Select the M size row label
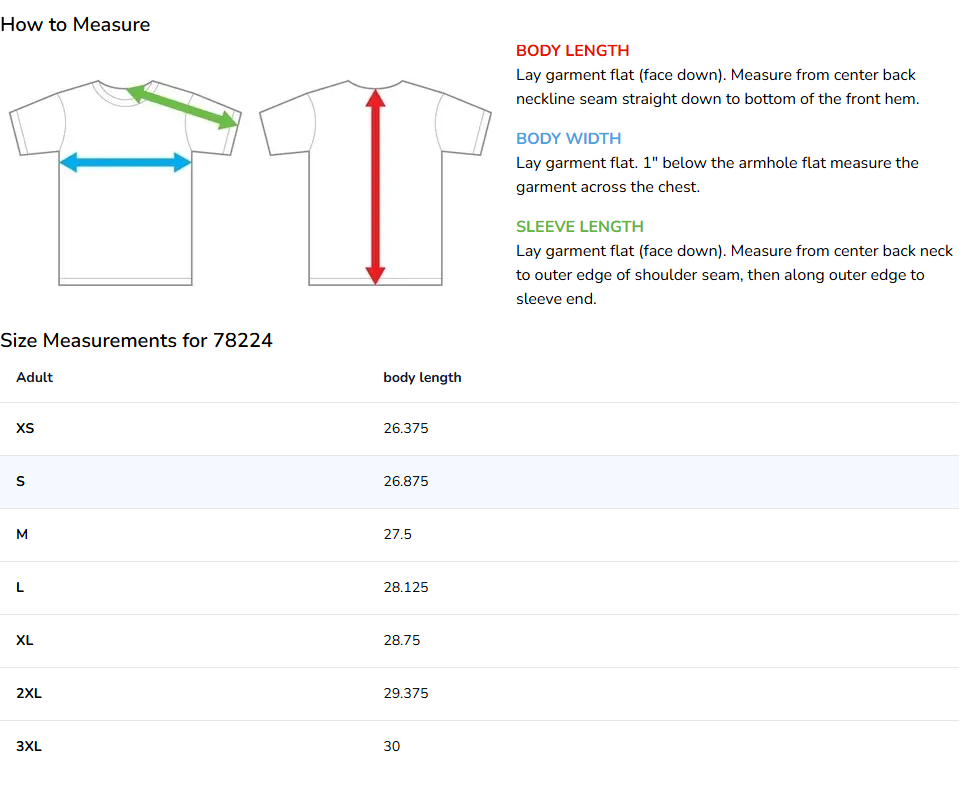The width and height of the screenshot is (980, 791). click(22, 534)
